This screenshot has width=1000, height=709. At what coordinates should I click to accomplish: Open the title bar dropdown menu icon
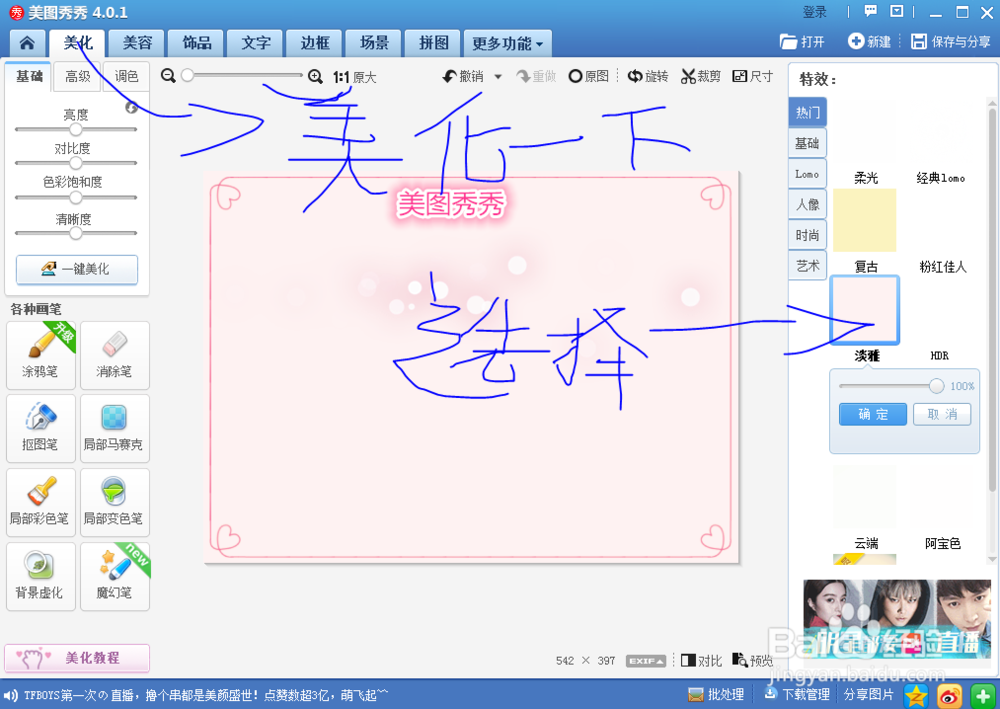click(x=897, y=11)
